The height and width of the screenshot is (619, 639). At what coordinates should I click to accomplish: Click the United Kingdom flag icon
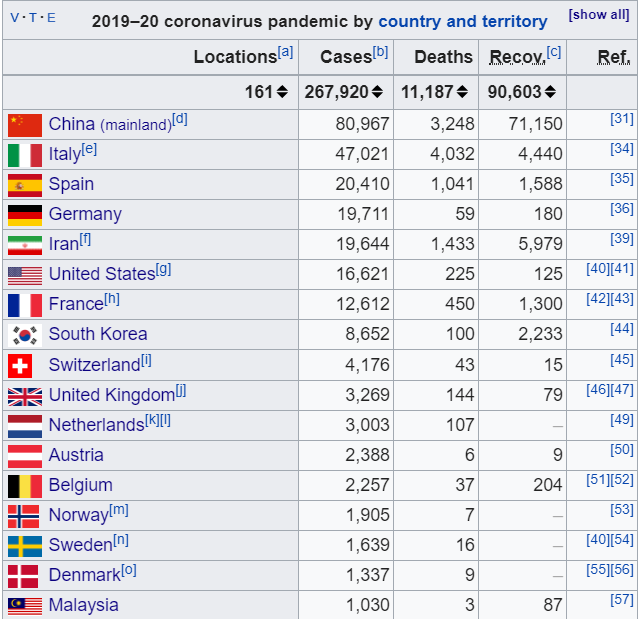pos(25,397)
